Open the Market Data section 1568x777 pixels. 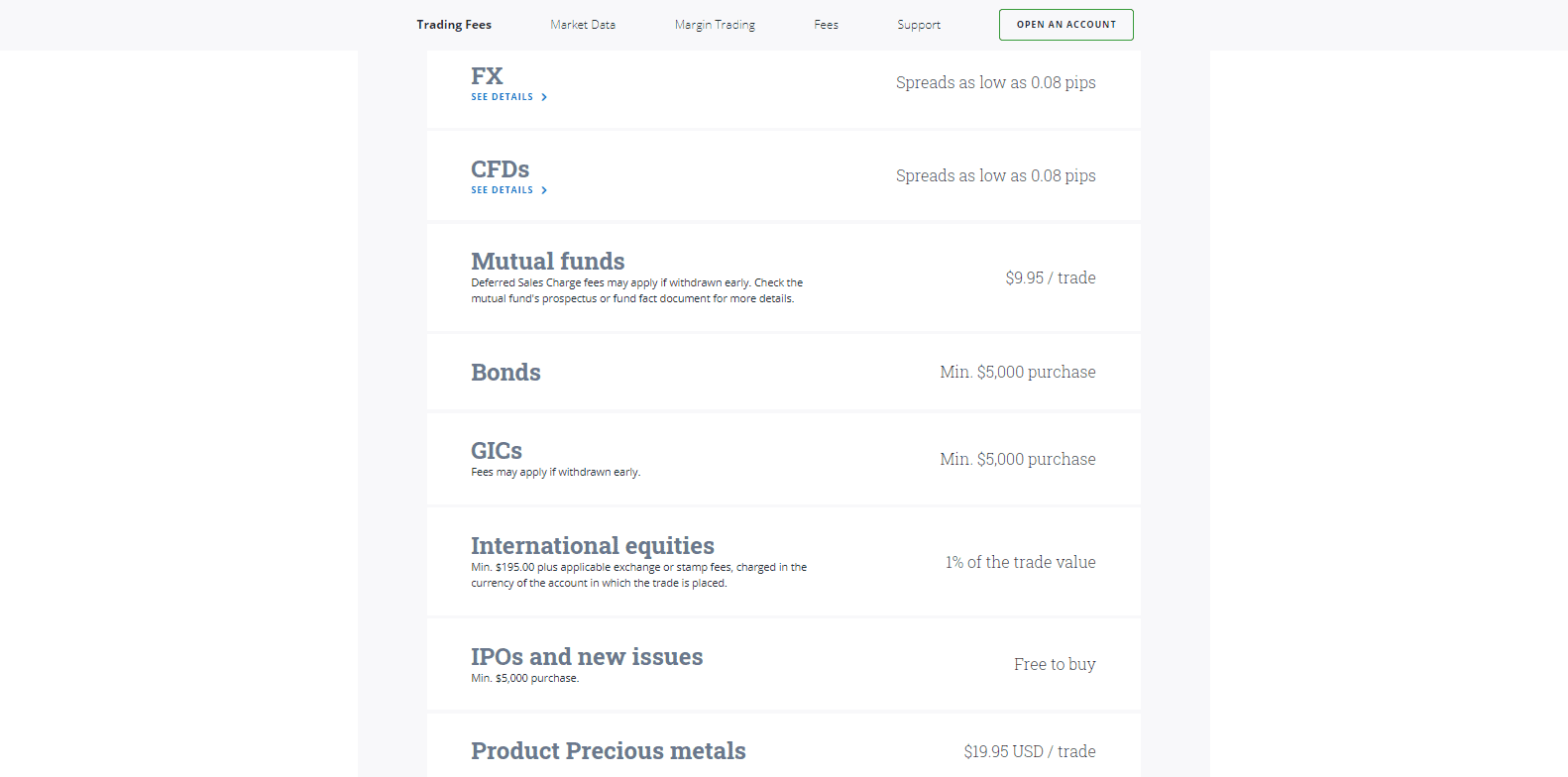tap(583, 24)
